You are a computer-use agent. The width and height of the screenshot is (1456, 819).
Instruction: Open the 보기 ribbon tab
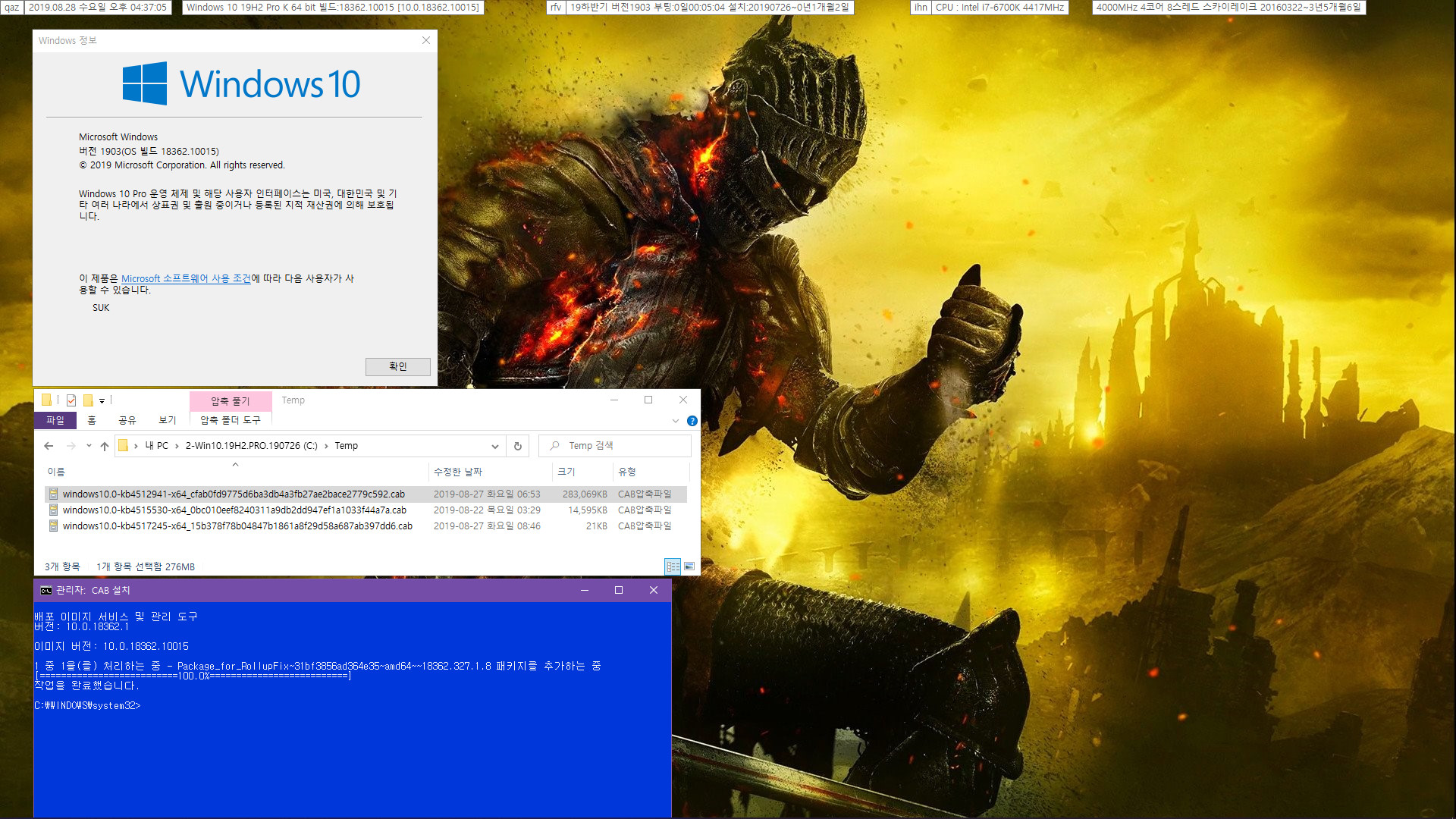click(168, 420)
